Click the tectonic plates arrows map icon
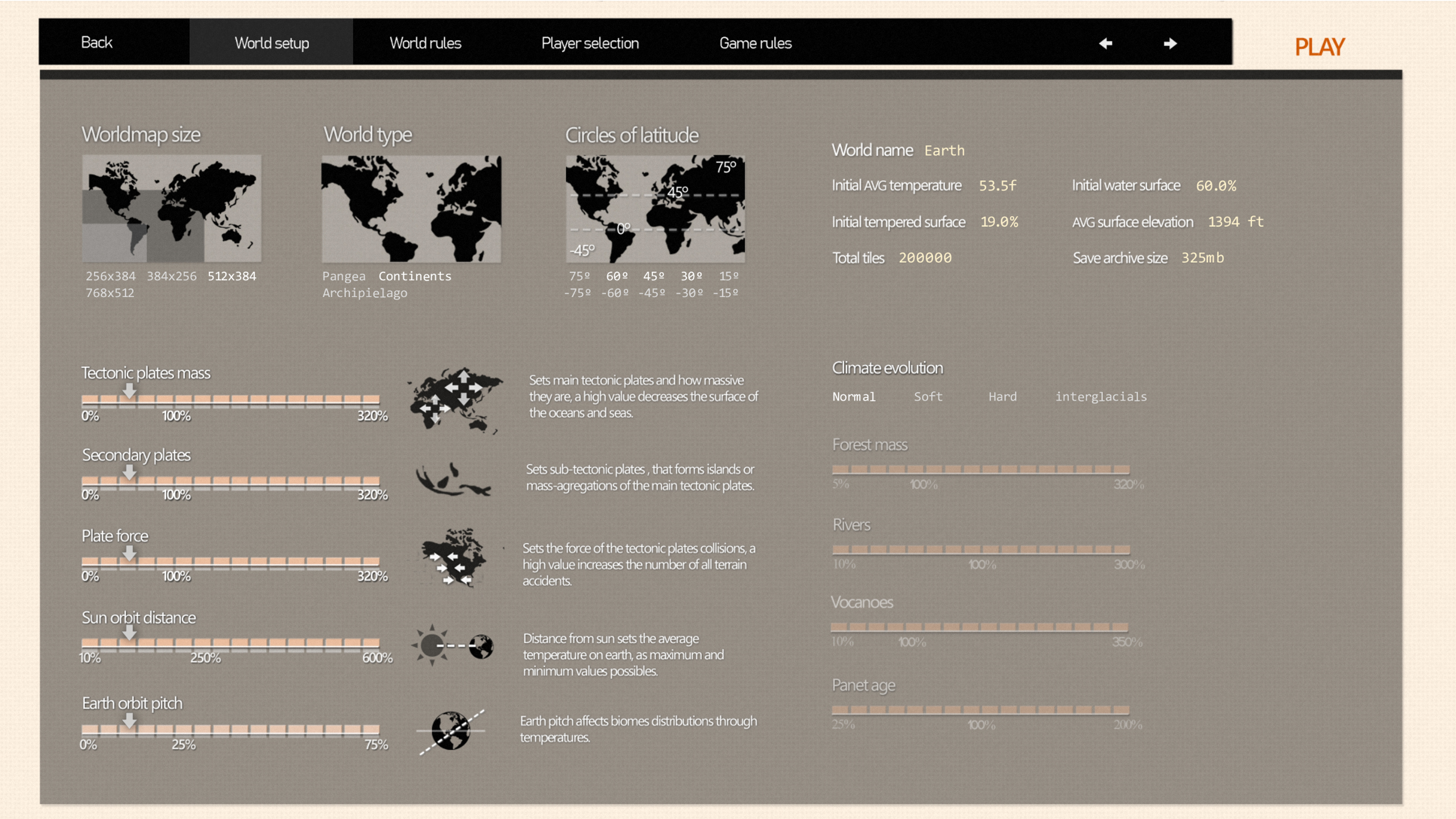This screenshot has height=819, width=1456. (x=455, y=400)
